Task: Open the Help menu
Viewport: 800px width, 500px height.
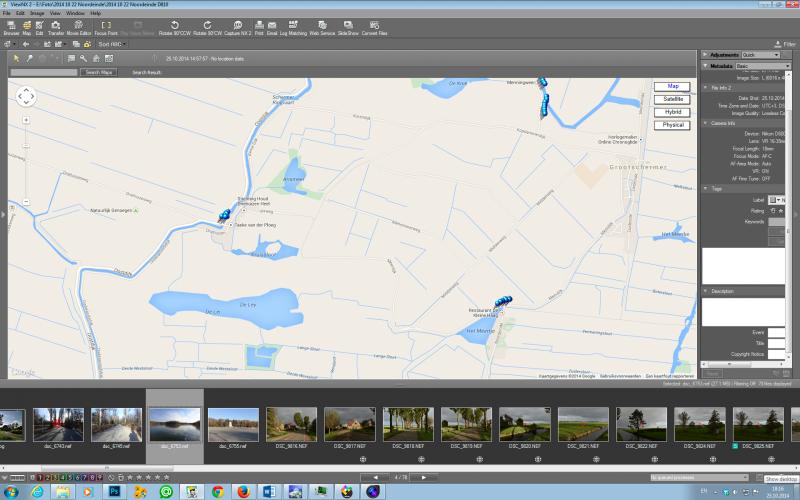Action: 95,13
